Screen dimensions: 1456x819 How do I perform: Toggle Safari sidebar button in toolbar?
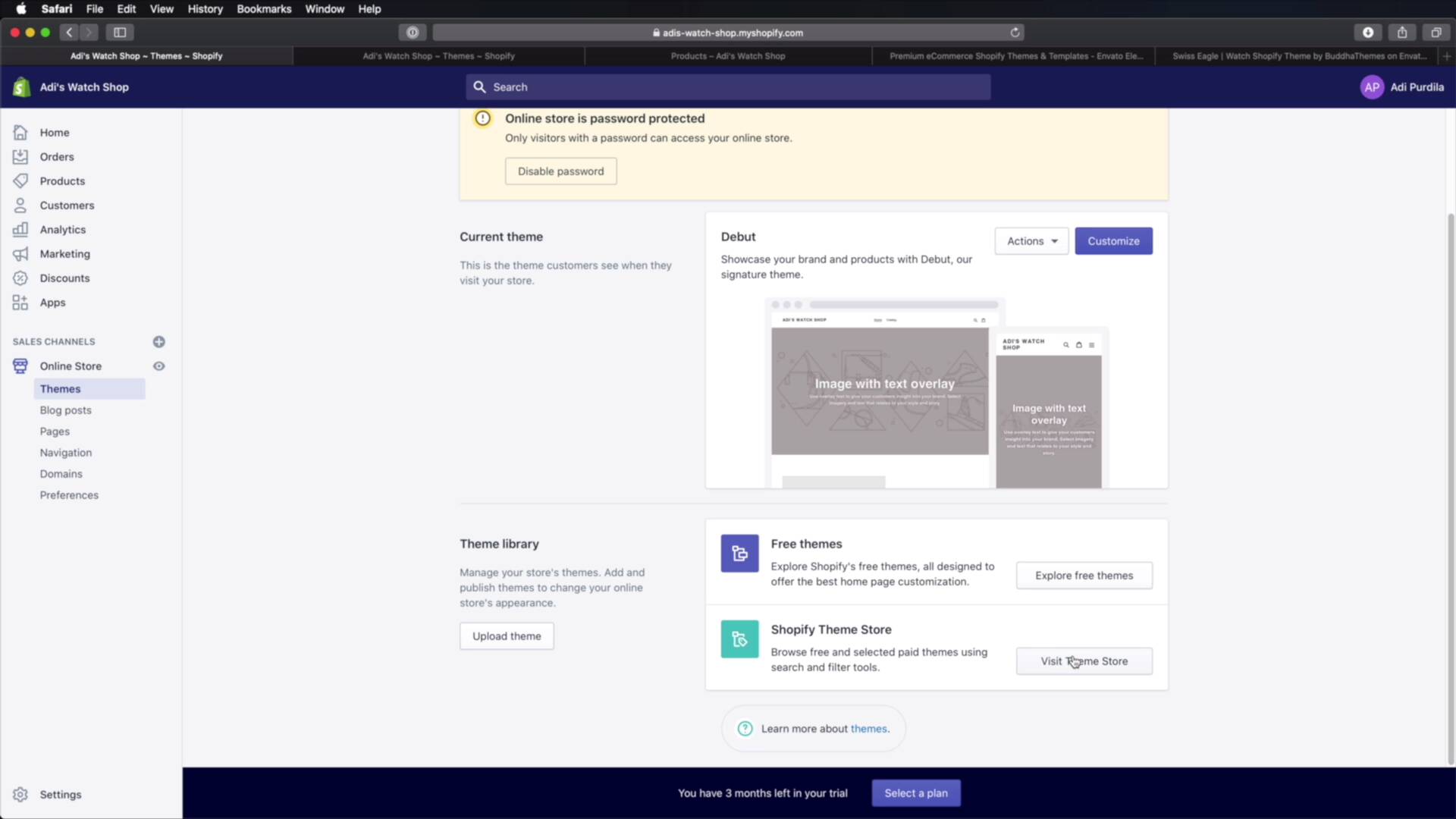120,33
